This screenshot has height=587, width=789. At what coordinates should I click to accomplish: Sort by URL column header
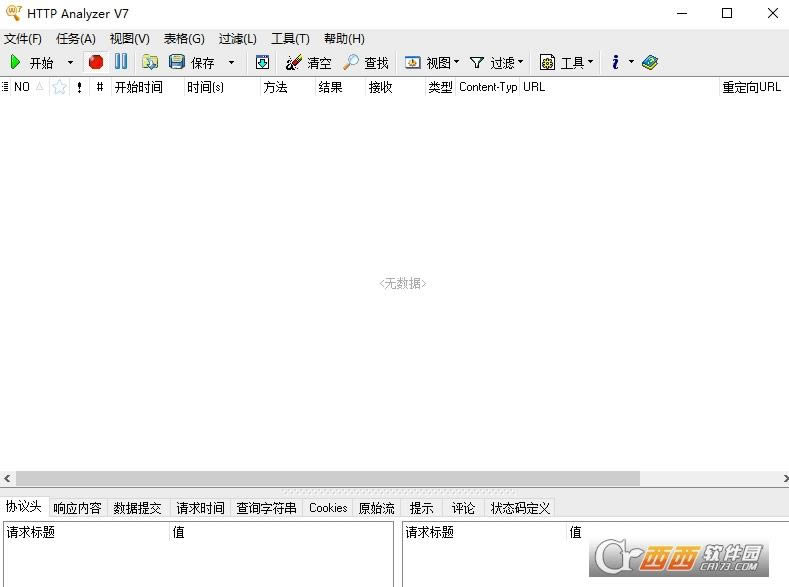pos(620,87)
